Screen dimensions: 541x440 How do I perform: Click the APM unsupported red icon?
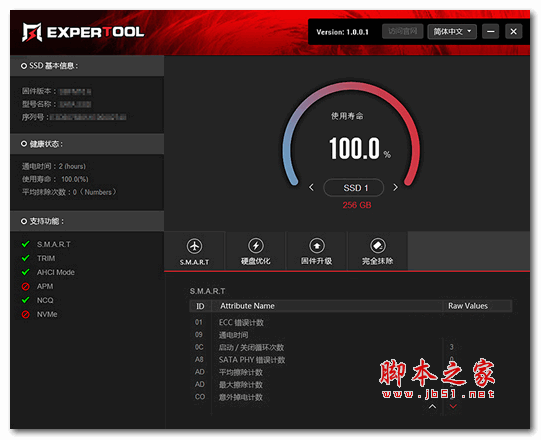[26, 286]
